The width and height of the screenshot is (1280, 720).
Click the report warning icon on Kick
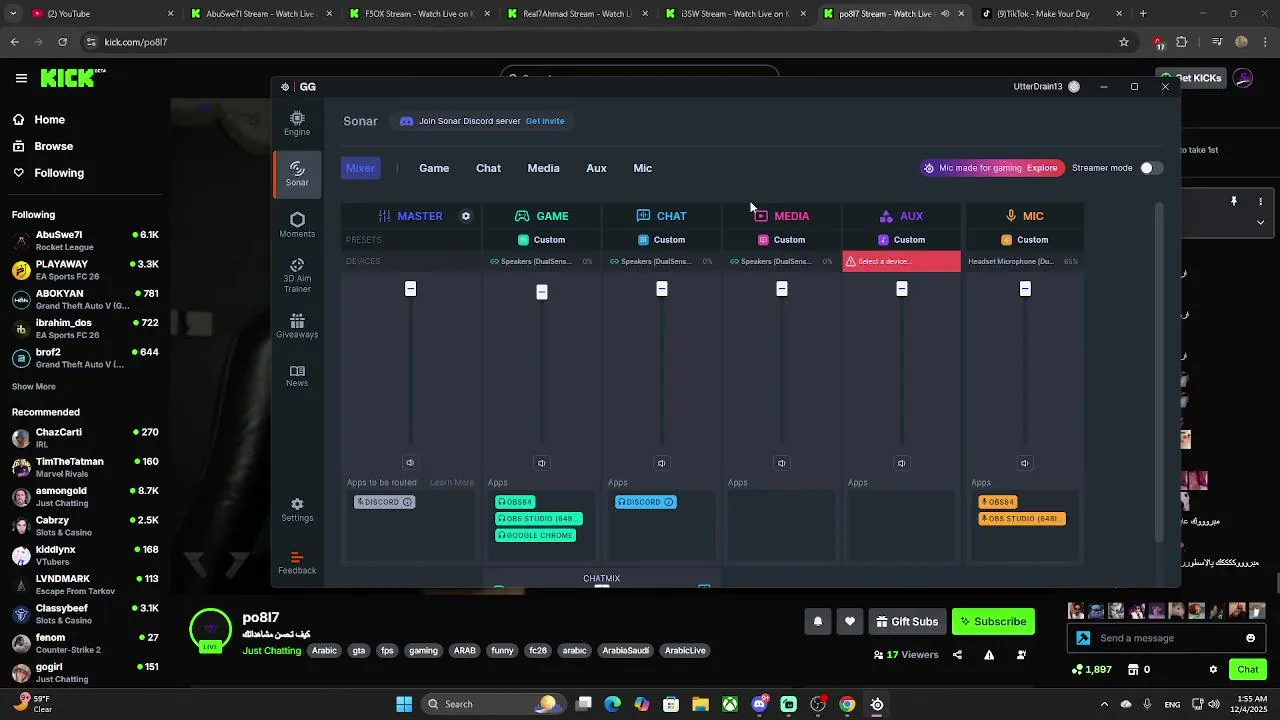coord(989,655)
